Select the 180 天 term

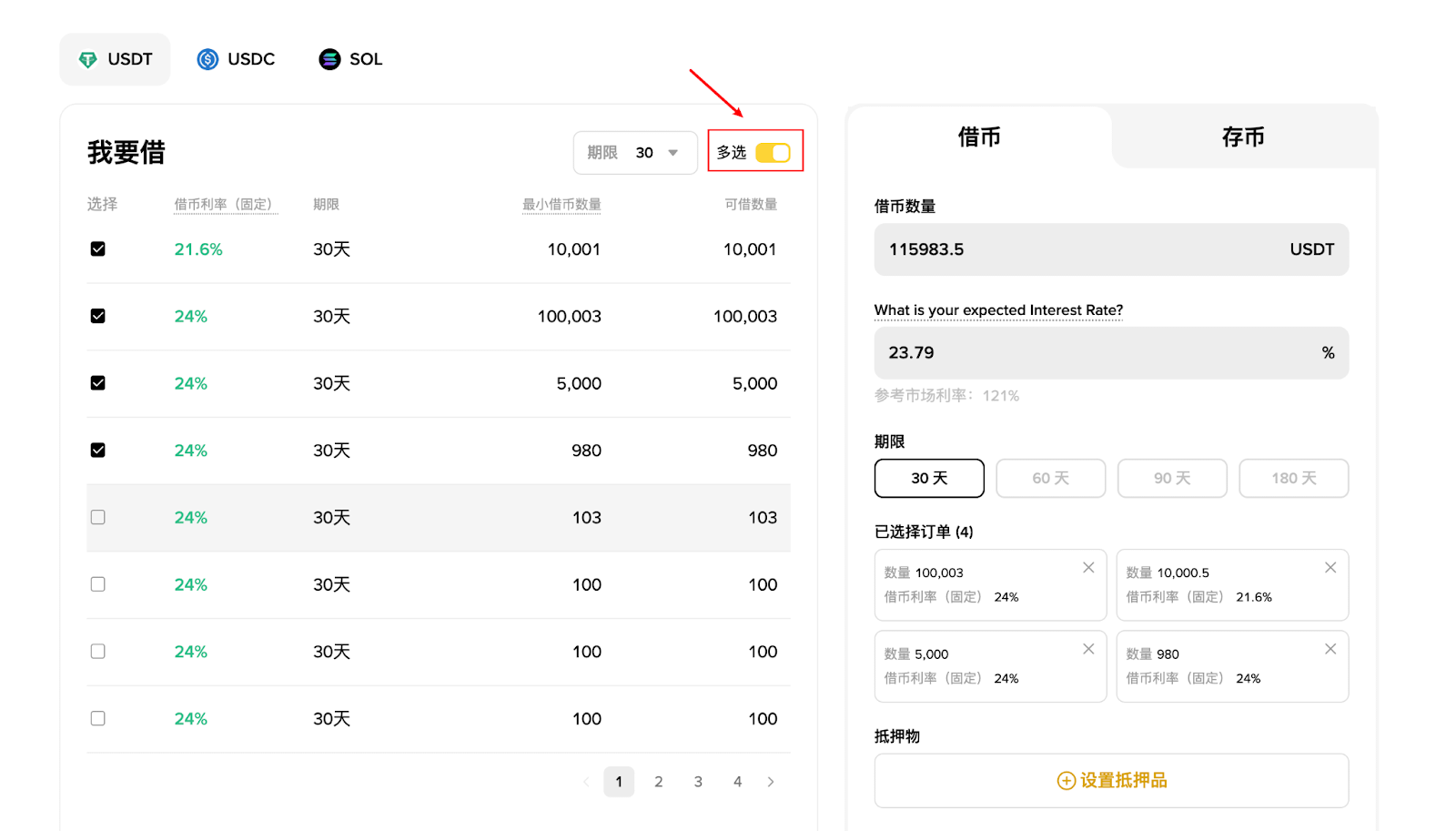1294,479
